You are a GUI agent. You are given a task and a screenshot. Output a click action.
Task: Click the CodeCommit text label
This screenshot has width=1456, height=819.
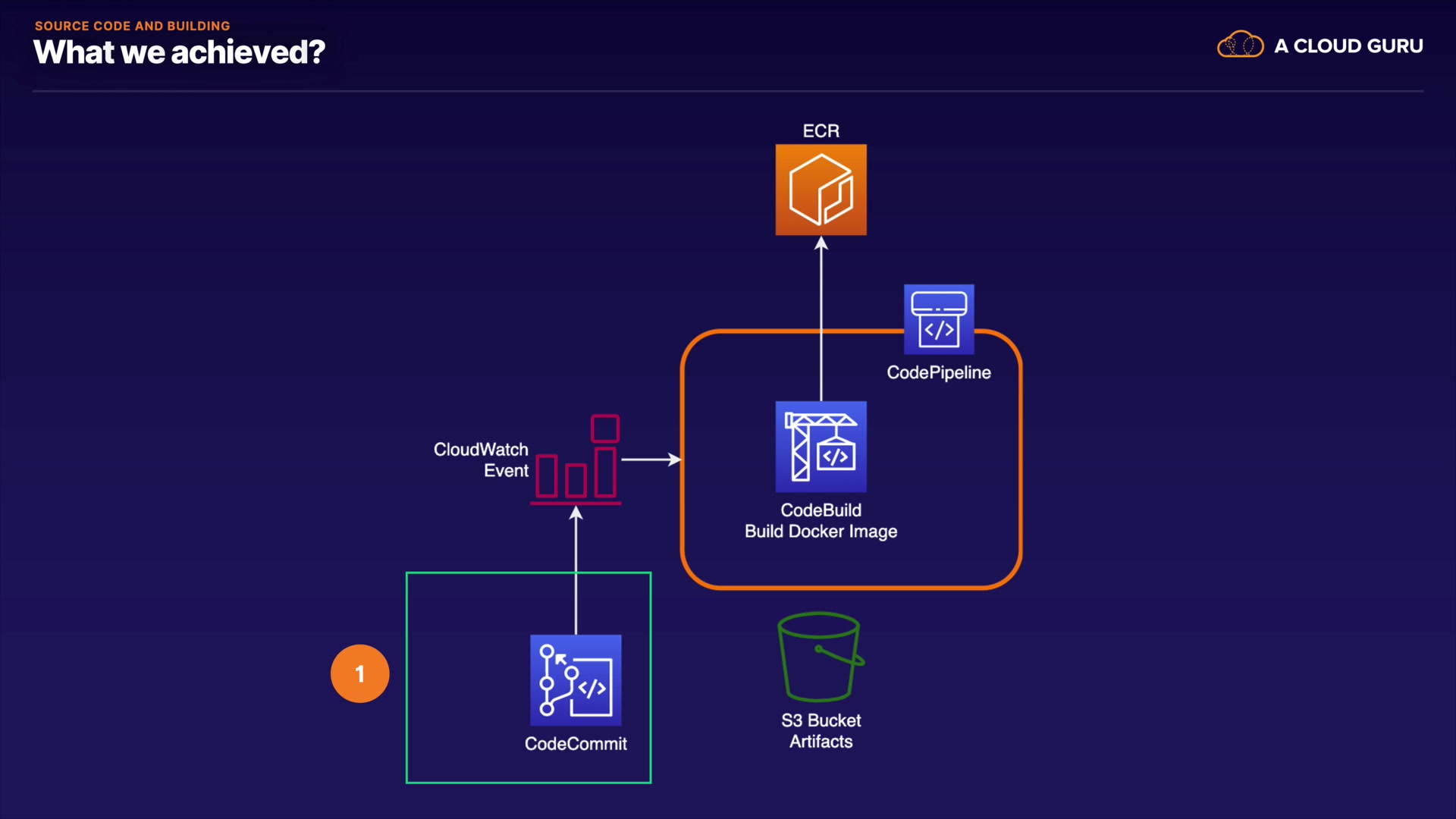pos(576,744)
